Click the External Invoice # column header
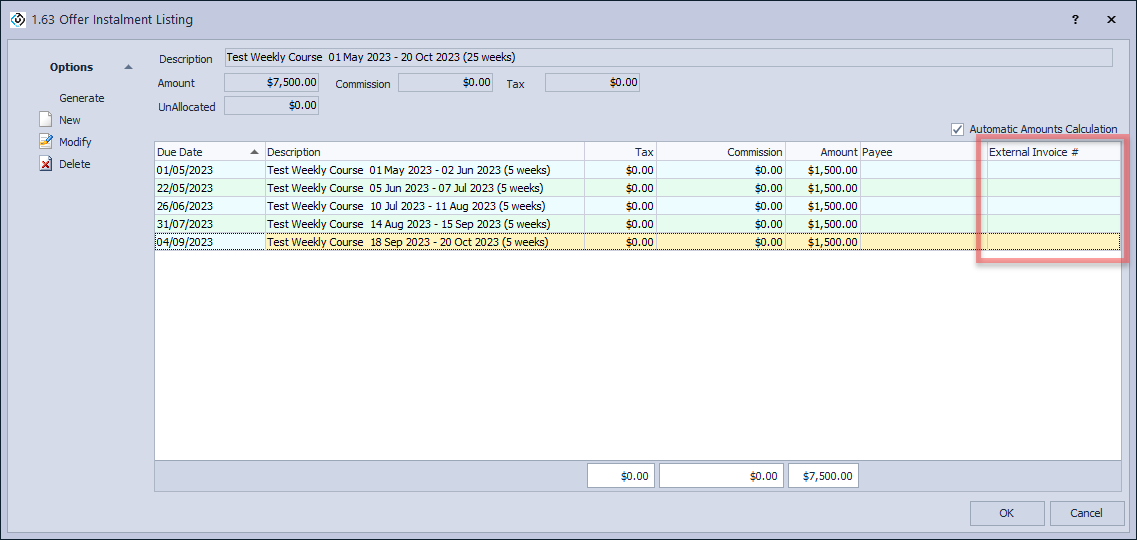This screenshot has height=540, width=1137. (x=1052, y=152)
